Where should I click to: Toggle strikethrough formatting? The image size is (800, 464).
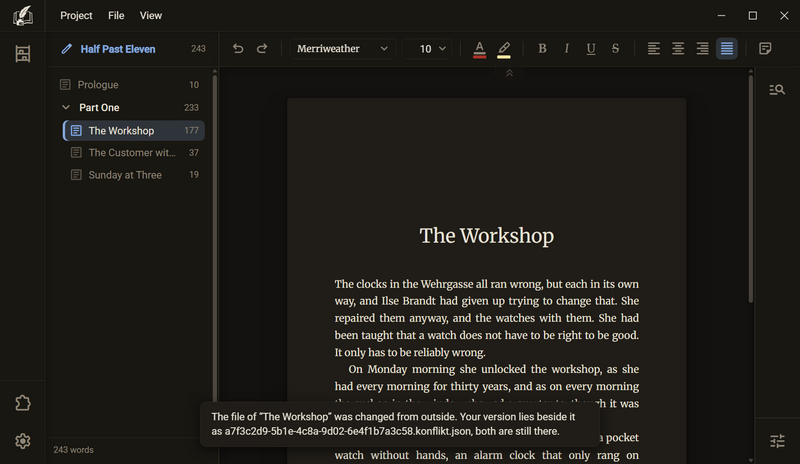[x=615, y=48]
